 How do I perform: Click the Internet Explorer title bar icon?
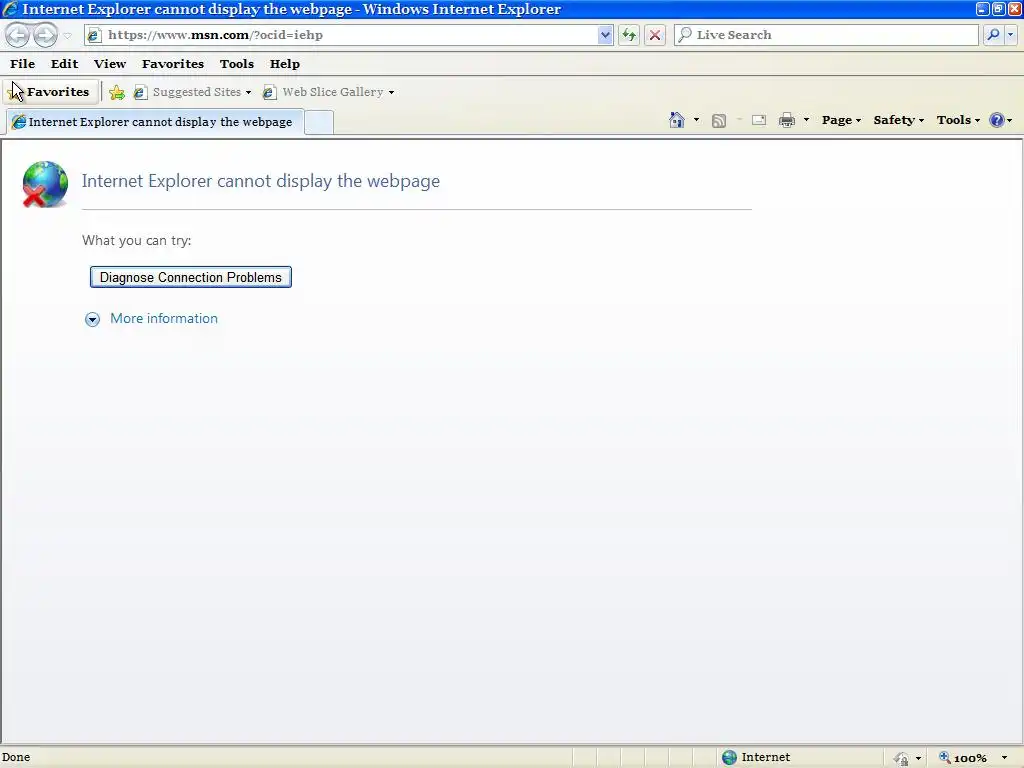coord(10,9)
